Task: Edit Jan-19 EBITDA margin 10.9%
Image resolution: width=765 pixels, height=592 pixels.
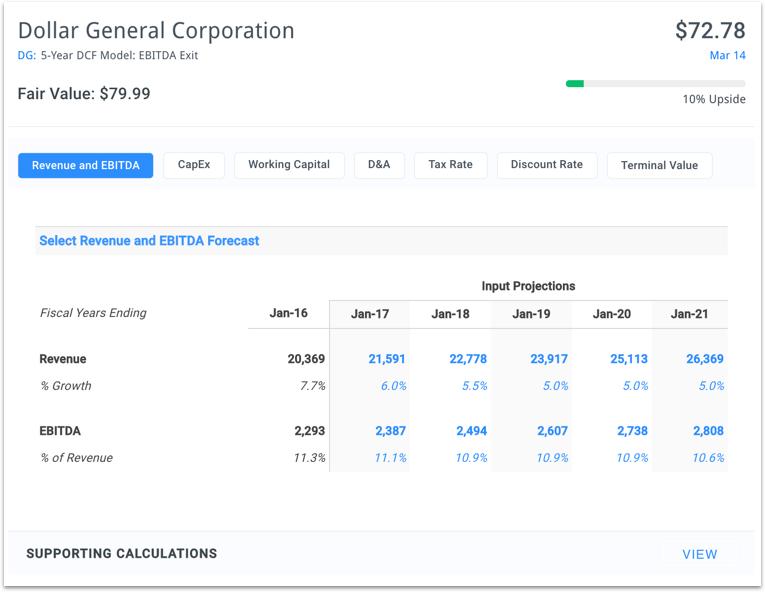Action: (552, 458)
